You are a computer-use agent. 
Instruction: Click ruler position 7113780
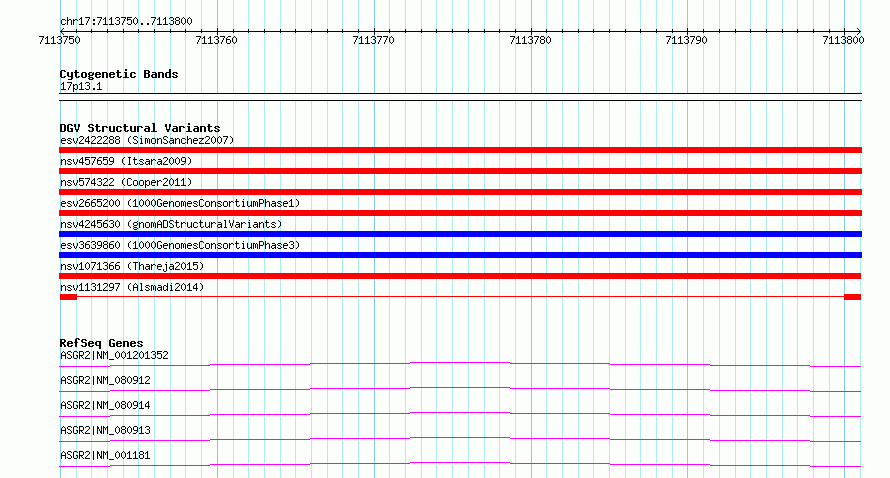click(x=530, y=40)
